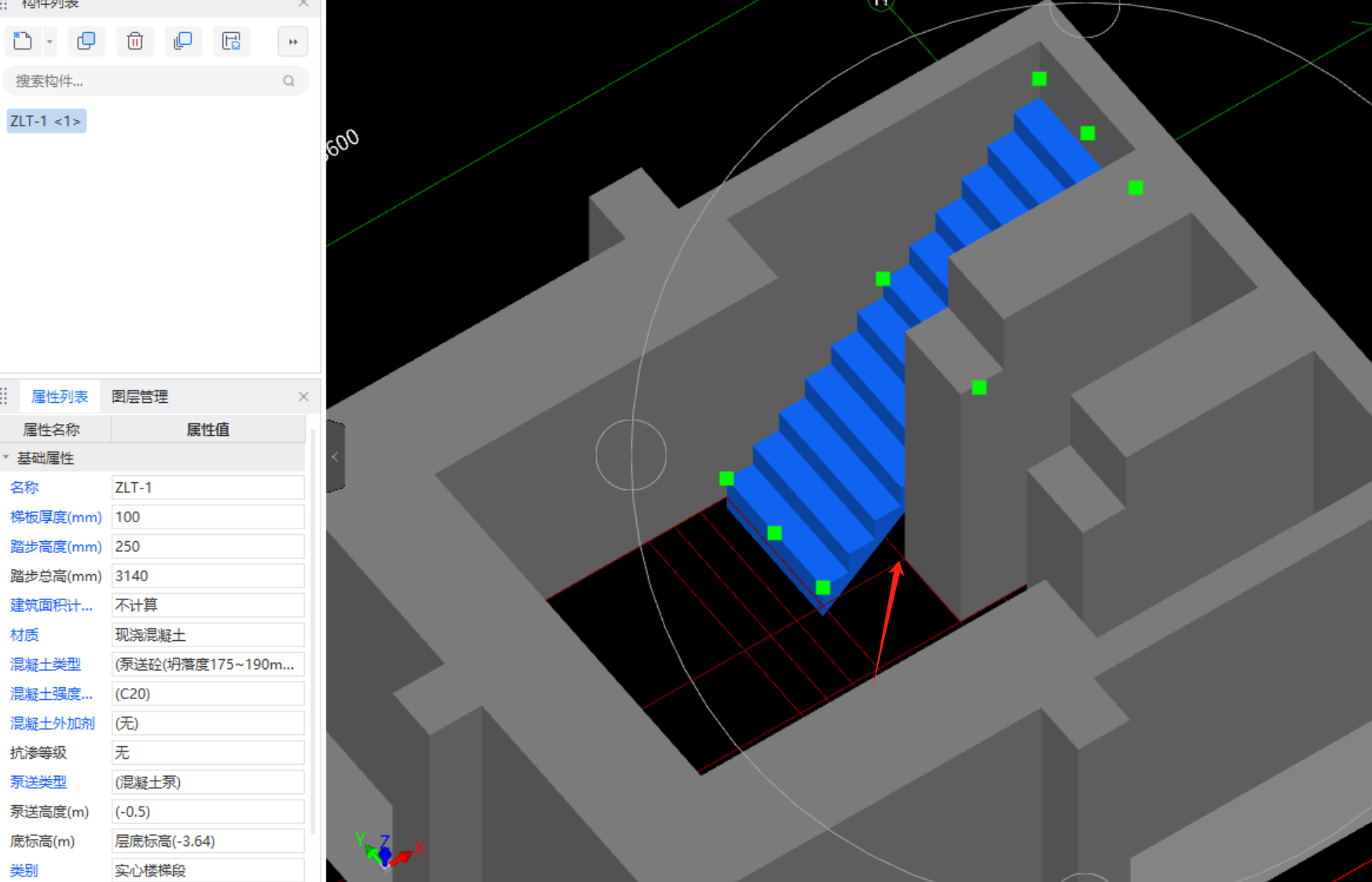Click the copy component icon
The image size is (1372, 882).
(86, 41)
